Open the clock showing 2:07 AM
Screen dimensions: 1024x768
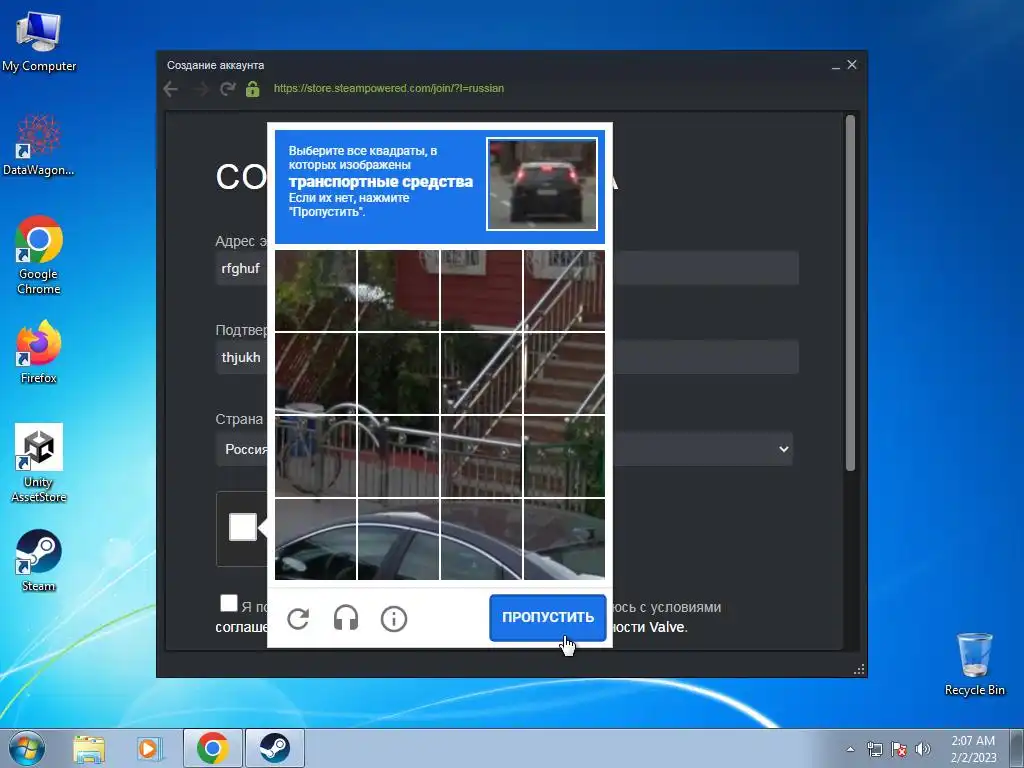[x=973, y=749]
